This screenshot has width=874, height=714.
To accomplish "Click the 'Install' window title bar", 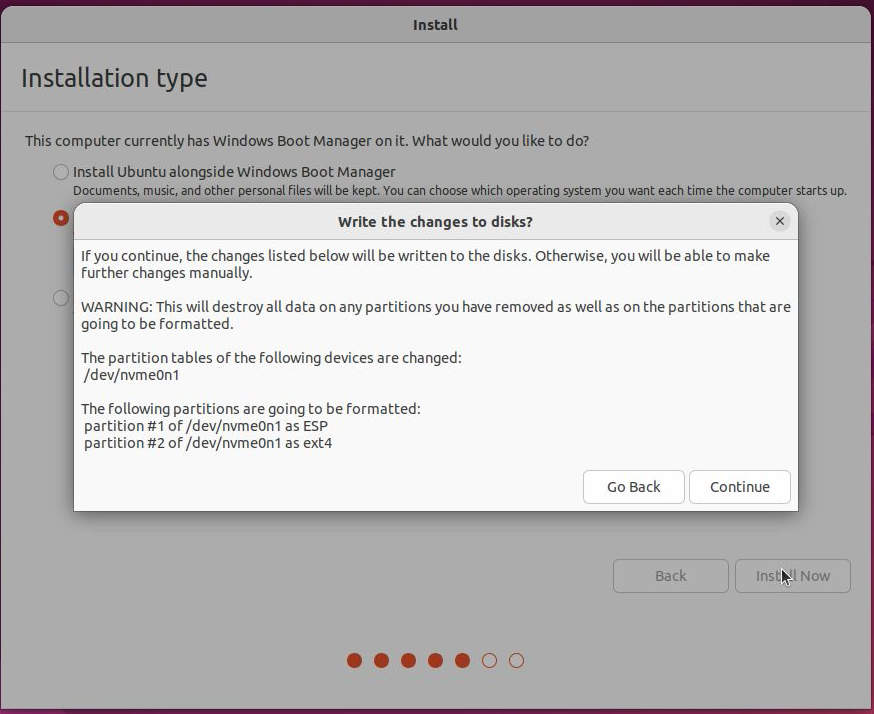I will click(x=435, y=24).
